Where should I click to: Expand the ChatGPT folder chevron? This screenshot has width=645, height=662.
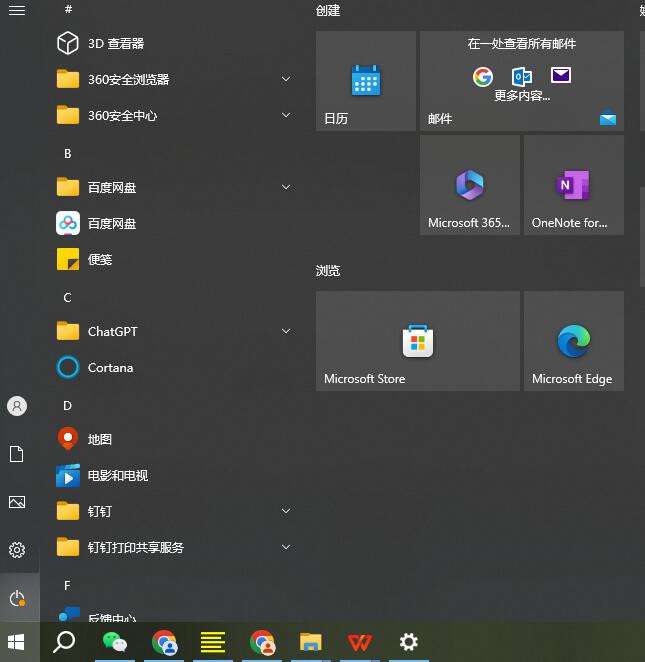point(286,331)
